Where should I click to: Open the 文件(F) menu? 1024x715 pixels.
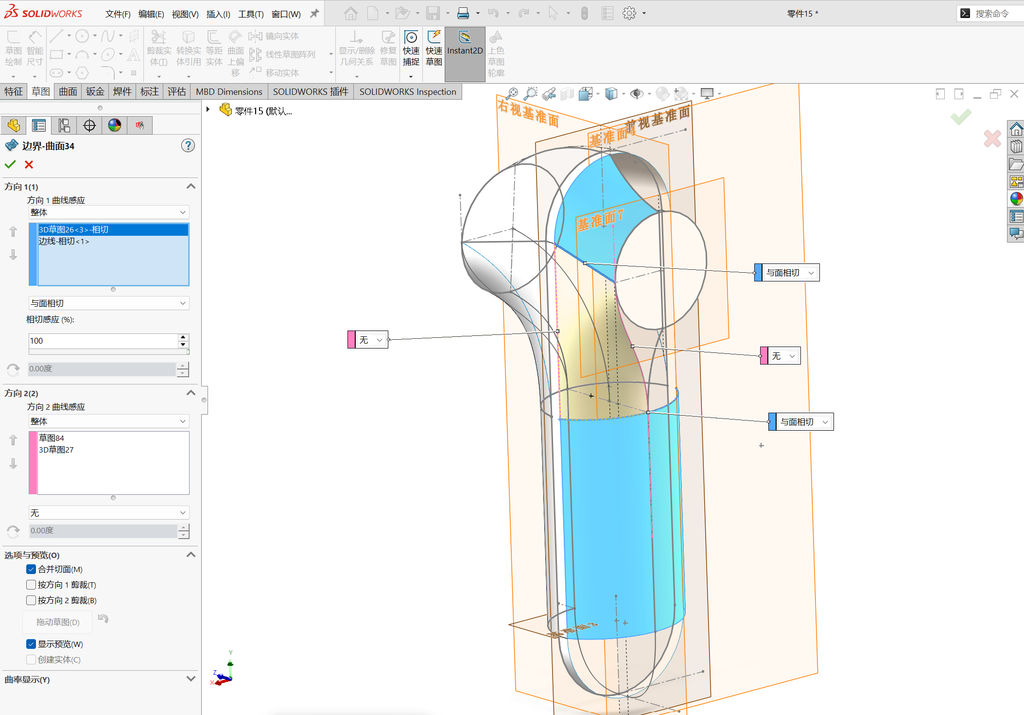[x=118, y=14]
